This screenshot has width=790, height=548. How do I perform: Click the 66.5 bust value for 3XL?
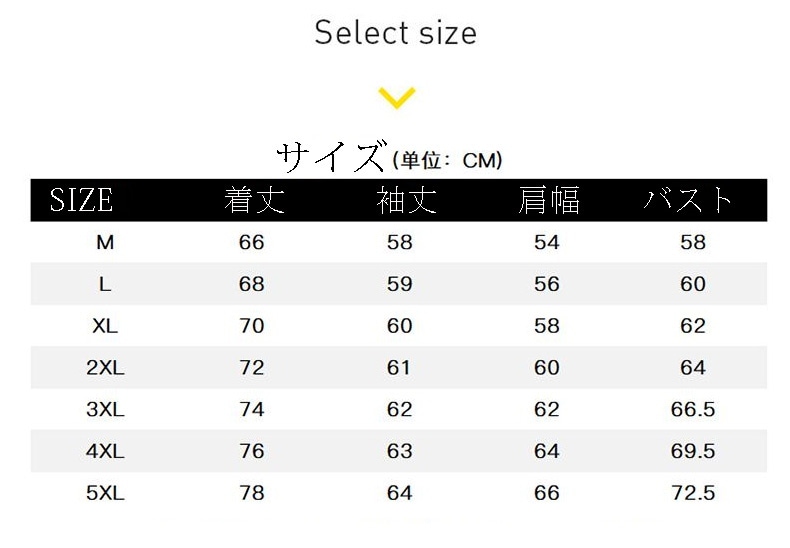click(693, 410)
